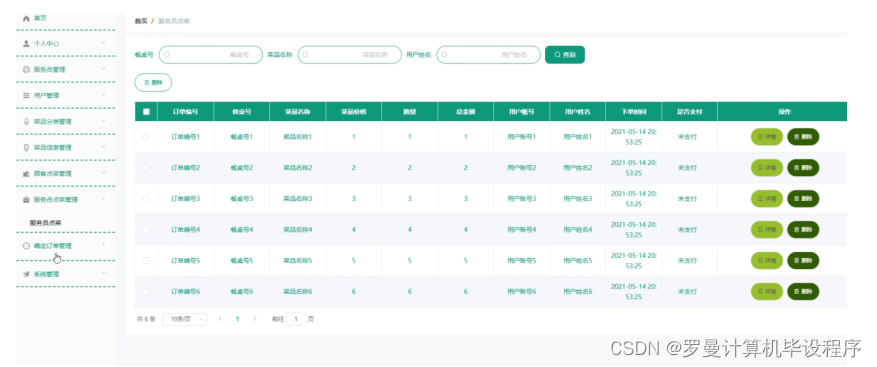The height and width of the screenshot is (367, 877).
Task: Click cell 用户账号4
Action: pos(522,229)
